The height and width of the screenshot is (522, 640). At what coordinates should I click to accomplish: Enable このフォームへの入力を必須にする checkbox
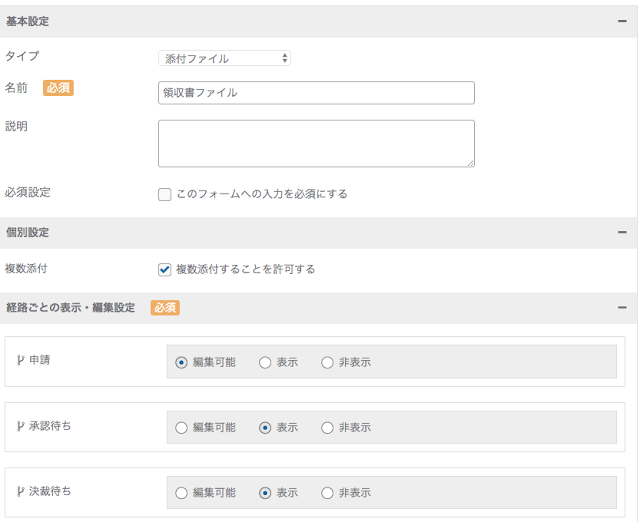[164, 194]
